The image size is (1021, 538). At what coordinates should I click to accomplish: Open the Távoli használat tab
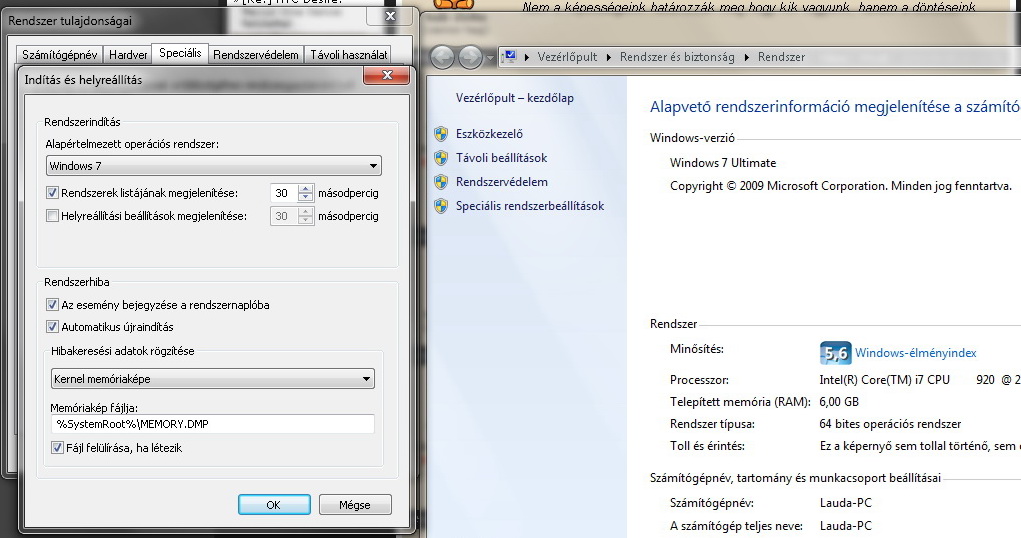pyautogui.click(x=348, y=55)
